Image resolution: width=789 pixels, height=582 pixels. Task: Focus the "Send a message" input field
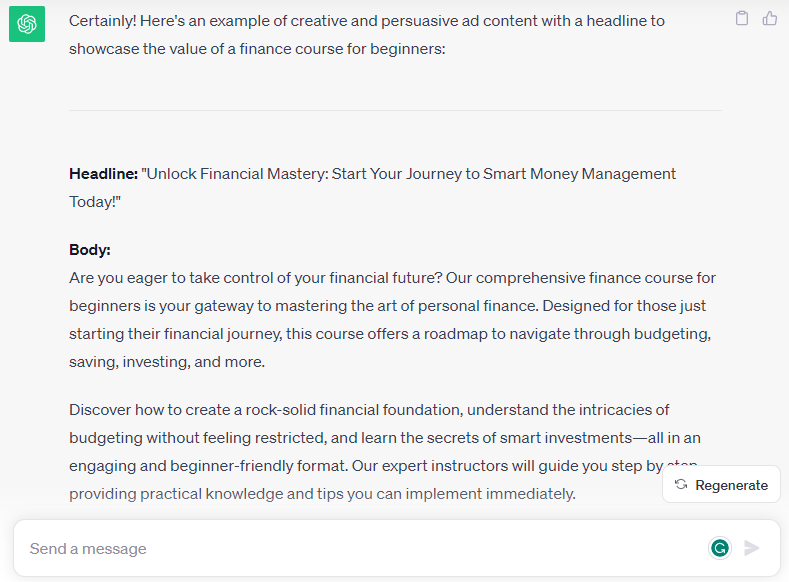click(x=360, y=548)
